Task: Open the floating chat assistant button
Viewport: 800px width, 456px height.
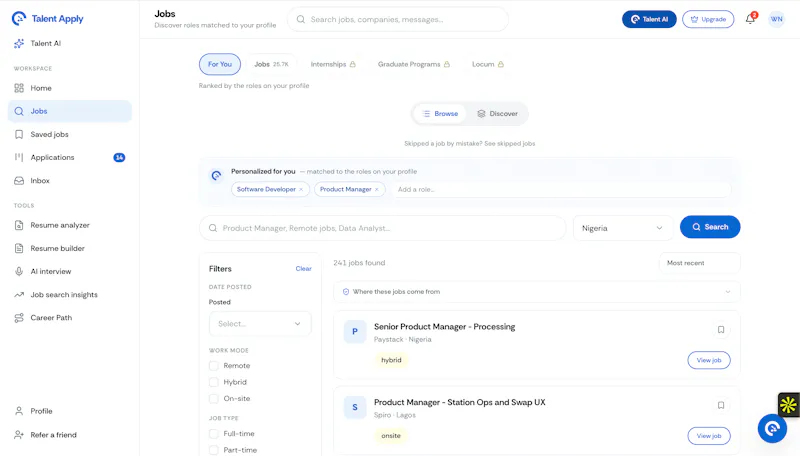Action: coord(772,428)
